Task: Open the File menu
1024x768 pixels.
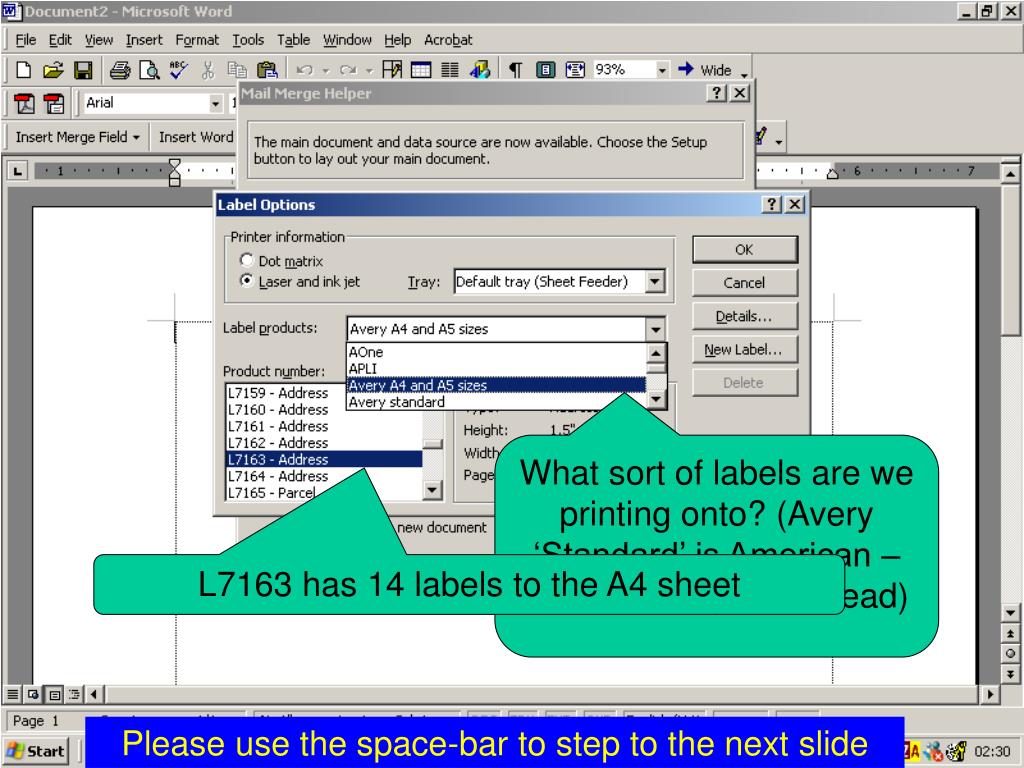Action: [x=25, y=40]
